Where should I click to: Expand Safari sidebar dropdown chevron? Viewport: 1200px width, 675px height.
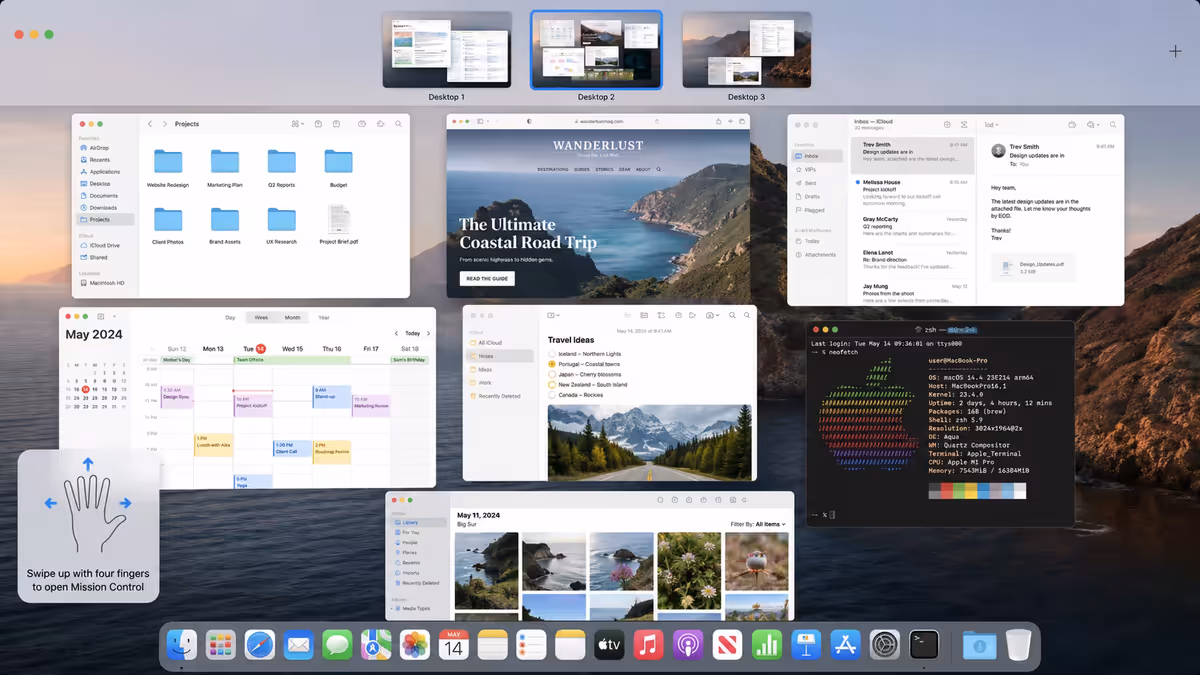(x=490, y=121)
